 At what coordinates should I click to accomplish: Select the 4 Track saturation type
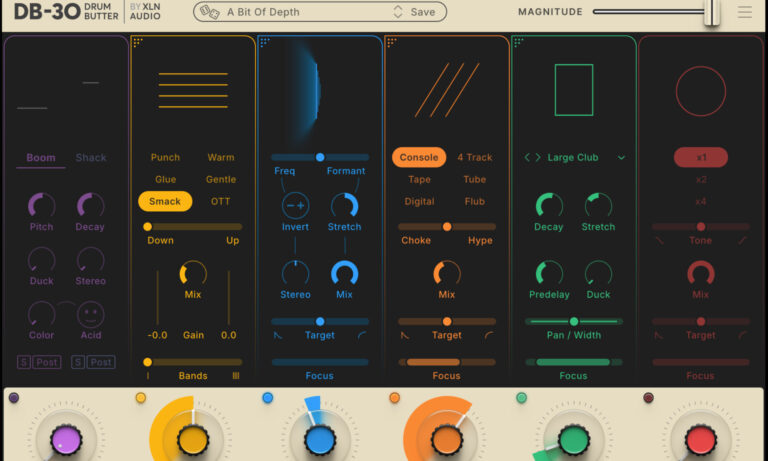(475, 157)
